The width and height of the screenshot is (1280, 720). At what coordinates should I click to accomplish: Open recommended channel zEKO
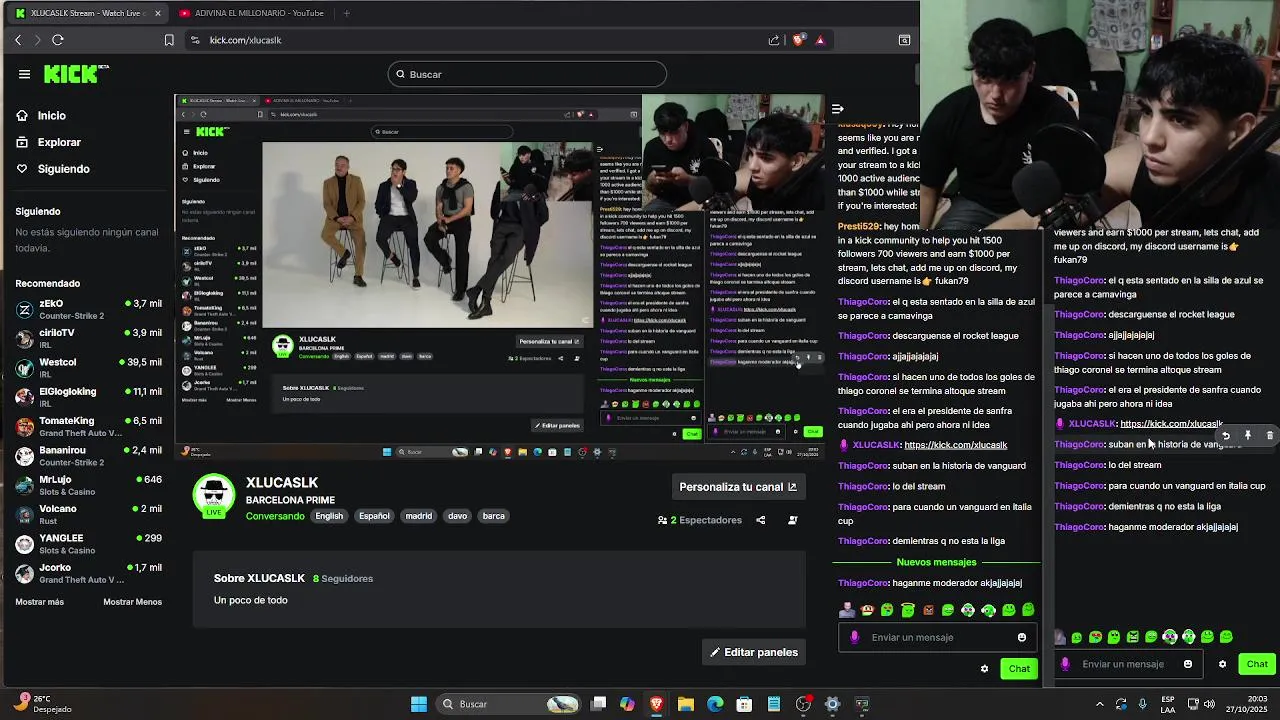88,309
